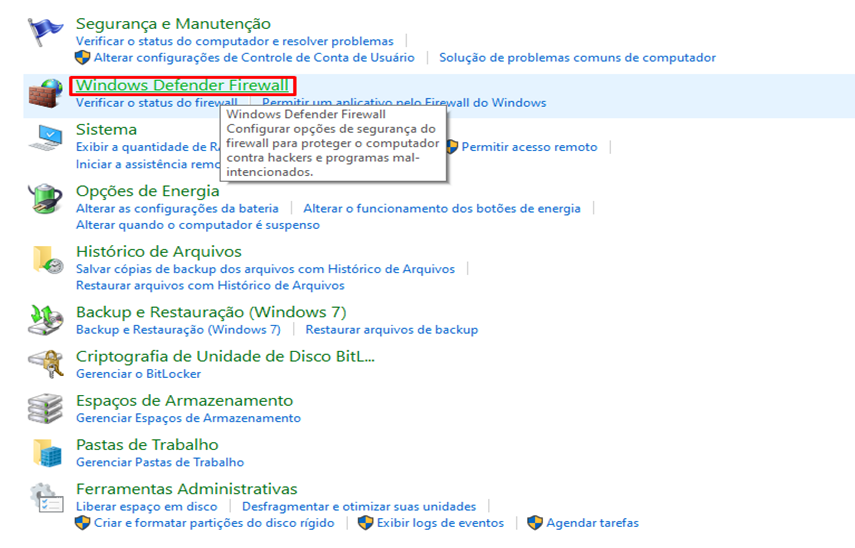Click the Segurança e Manutenção flag icon

click(x=45, y=32)
